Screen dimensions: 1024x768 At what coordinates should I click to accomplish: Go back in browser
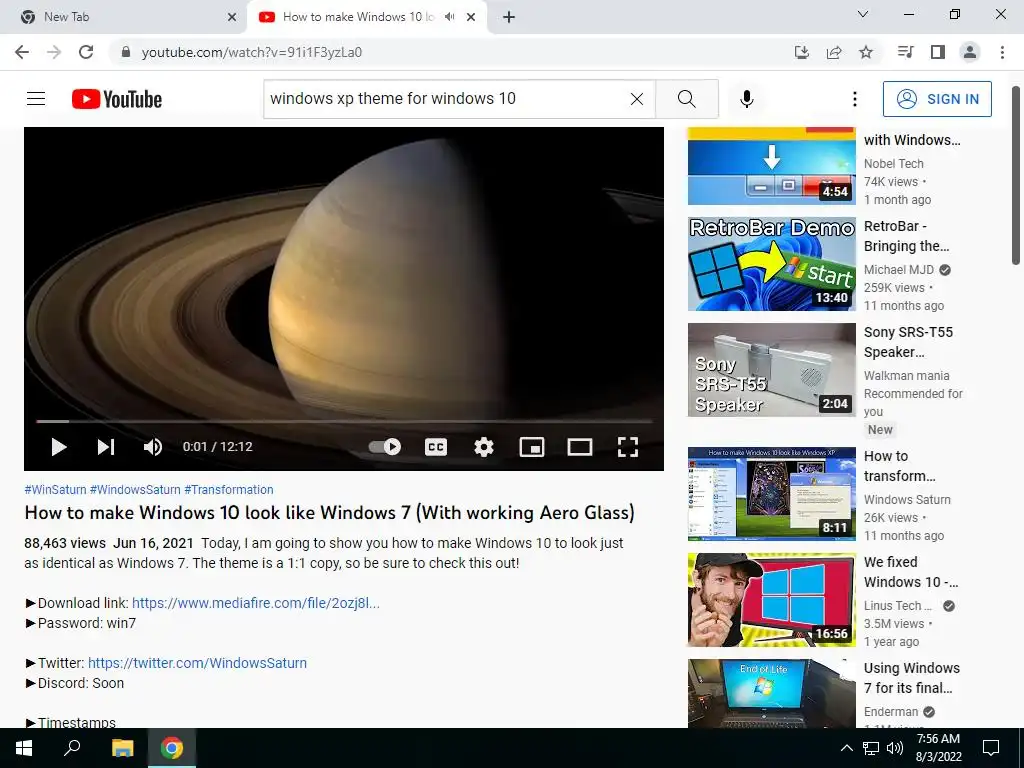[x=22, y=52]
